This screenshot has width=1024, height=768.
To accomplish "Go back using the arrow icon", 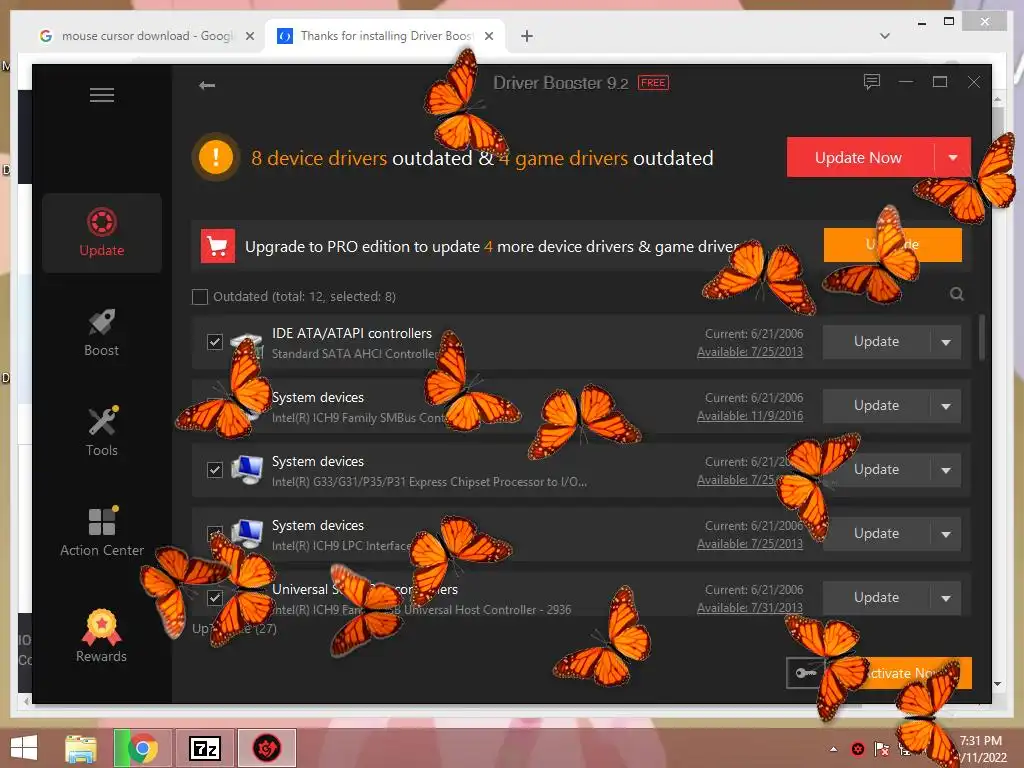I will 207,85.
